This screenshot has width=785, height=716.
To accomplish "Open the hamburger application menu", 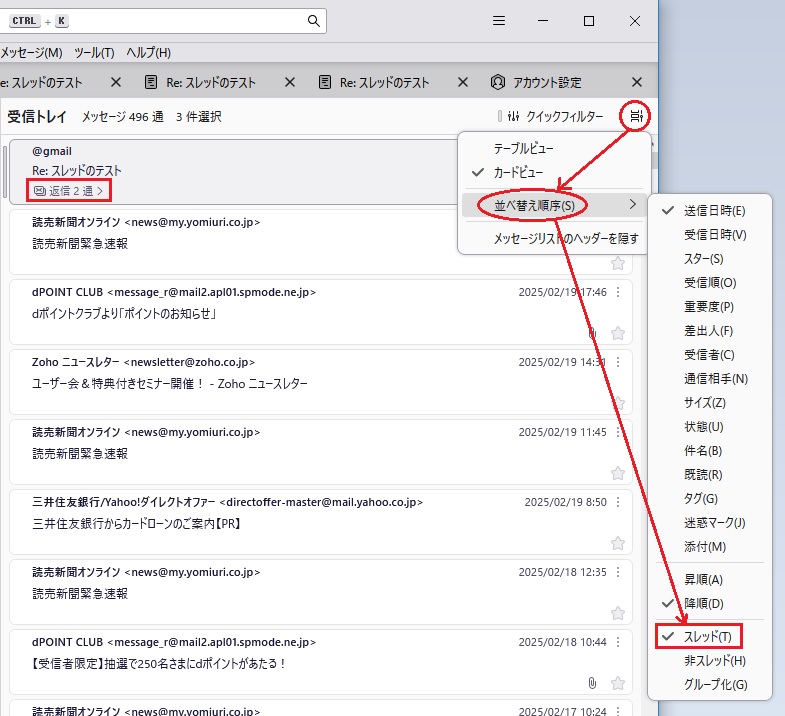I will (x=499, y=21).
